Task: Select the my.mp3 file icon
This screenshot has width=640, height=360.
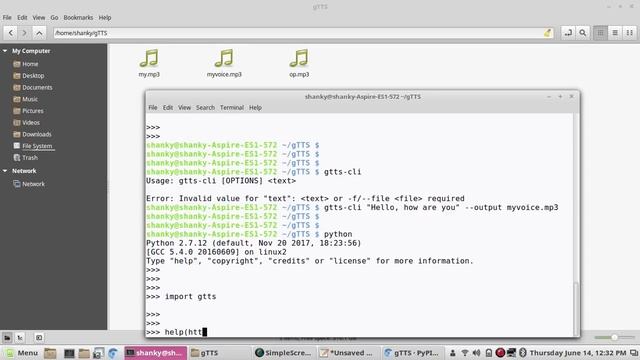Action: pos(149,59)
